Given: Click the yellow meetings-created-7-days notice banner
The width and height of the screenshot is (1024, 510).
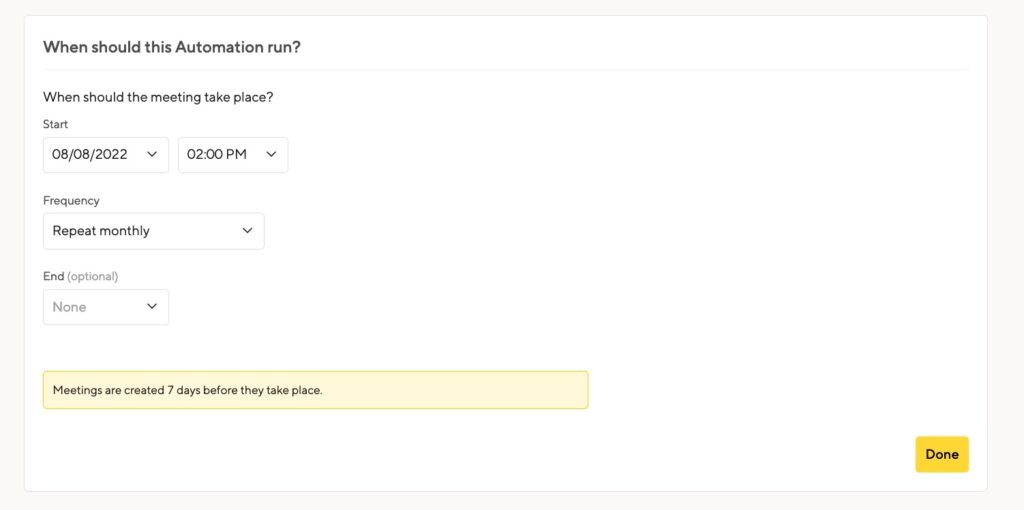Looking at the screenshot, I should tap(315, 390).
